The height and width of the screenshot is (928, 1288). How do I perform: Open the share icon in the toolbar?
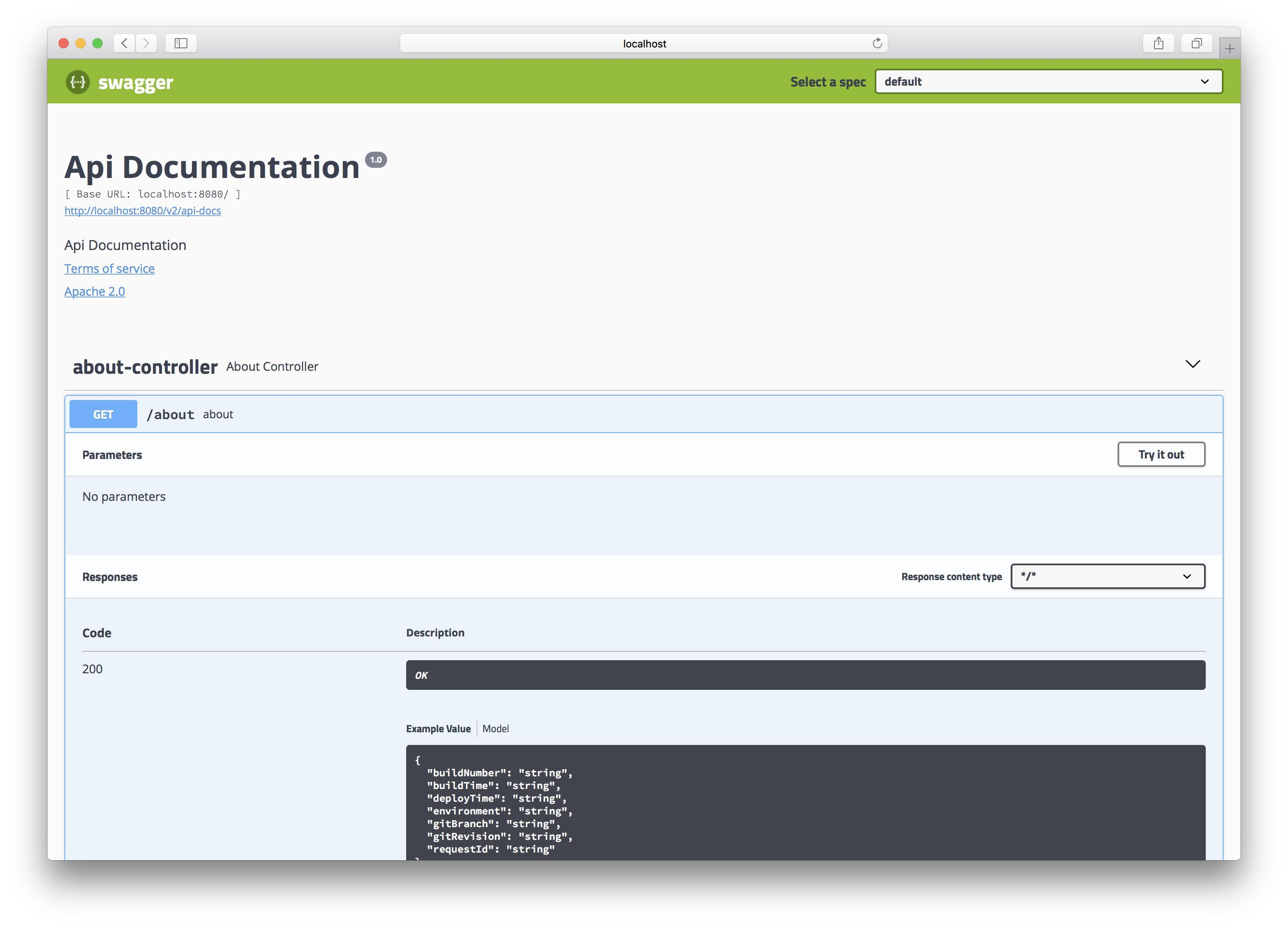(x=1159, y=43)
